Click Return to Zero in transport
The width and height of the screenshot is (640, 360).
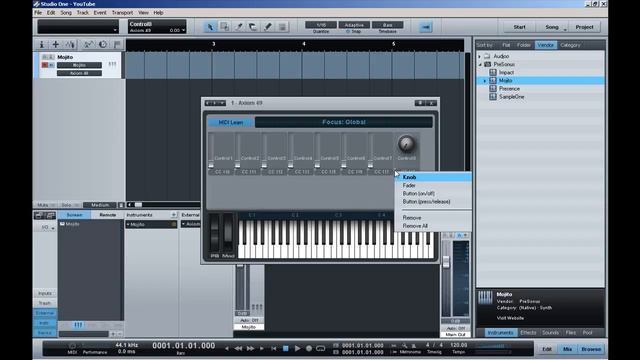(x=273, y=348)
